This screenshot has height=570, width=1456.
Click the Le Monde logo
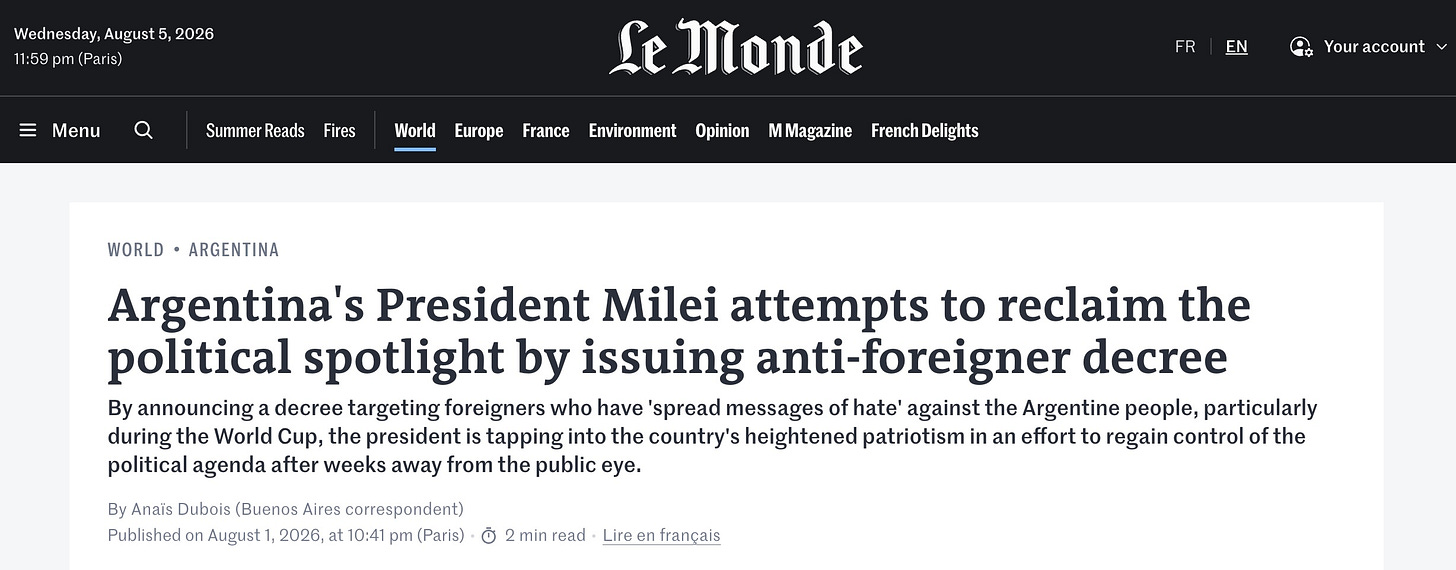735,47
